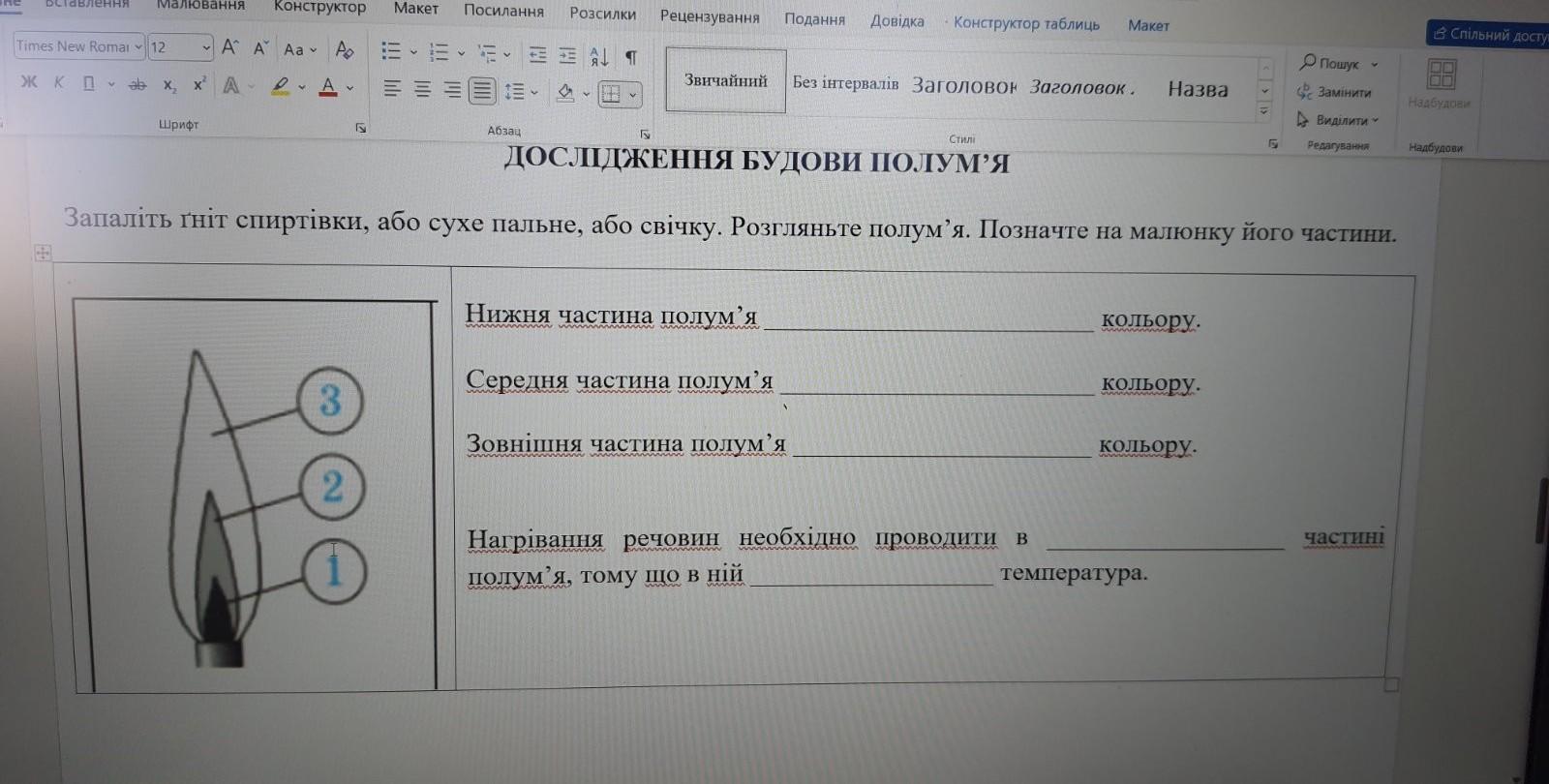Select the flame diagram image

pos(256,496)
